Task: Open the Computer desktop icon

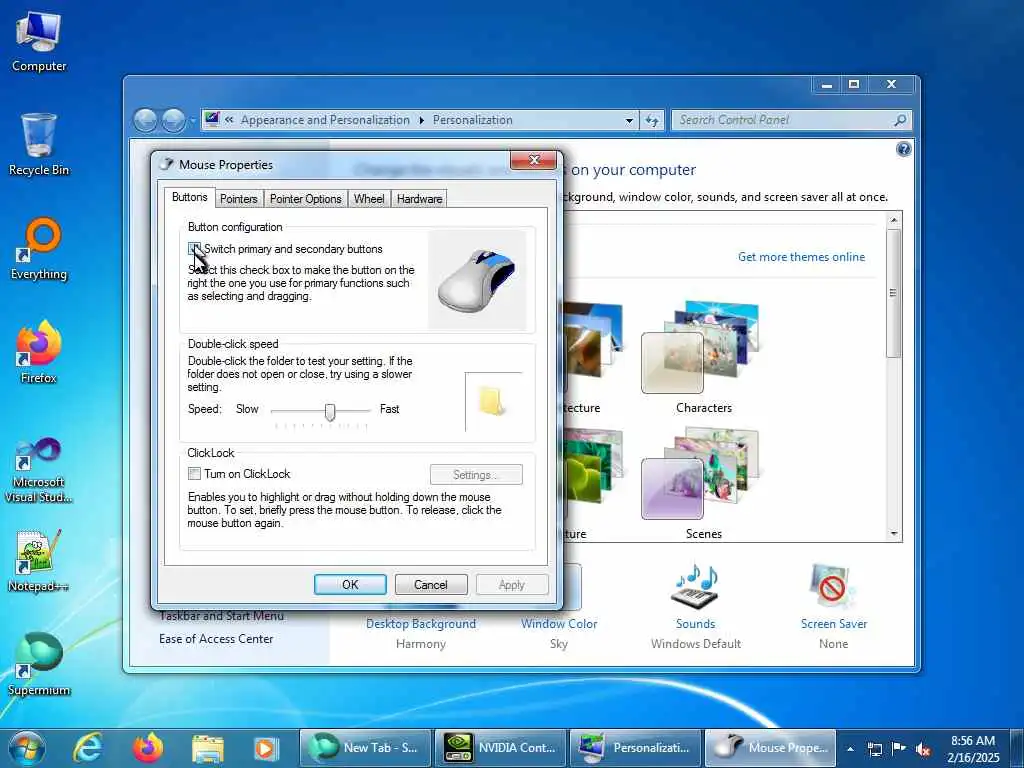Action: click(39, 40)
